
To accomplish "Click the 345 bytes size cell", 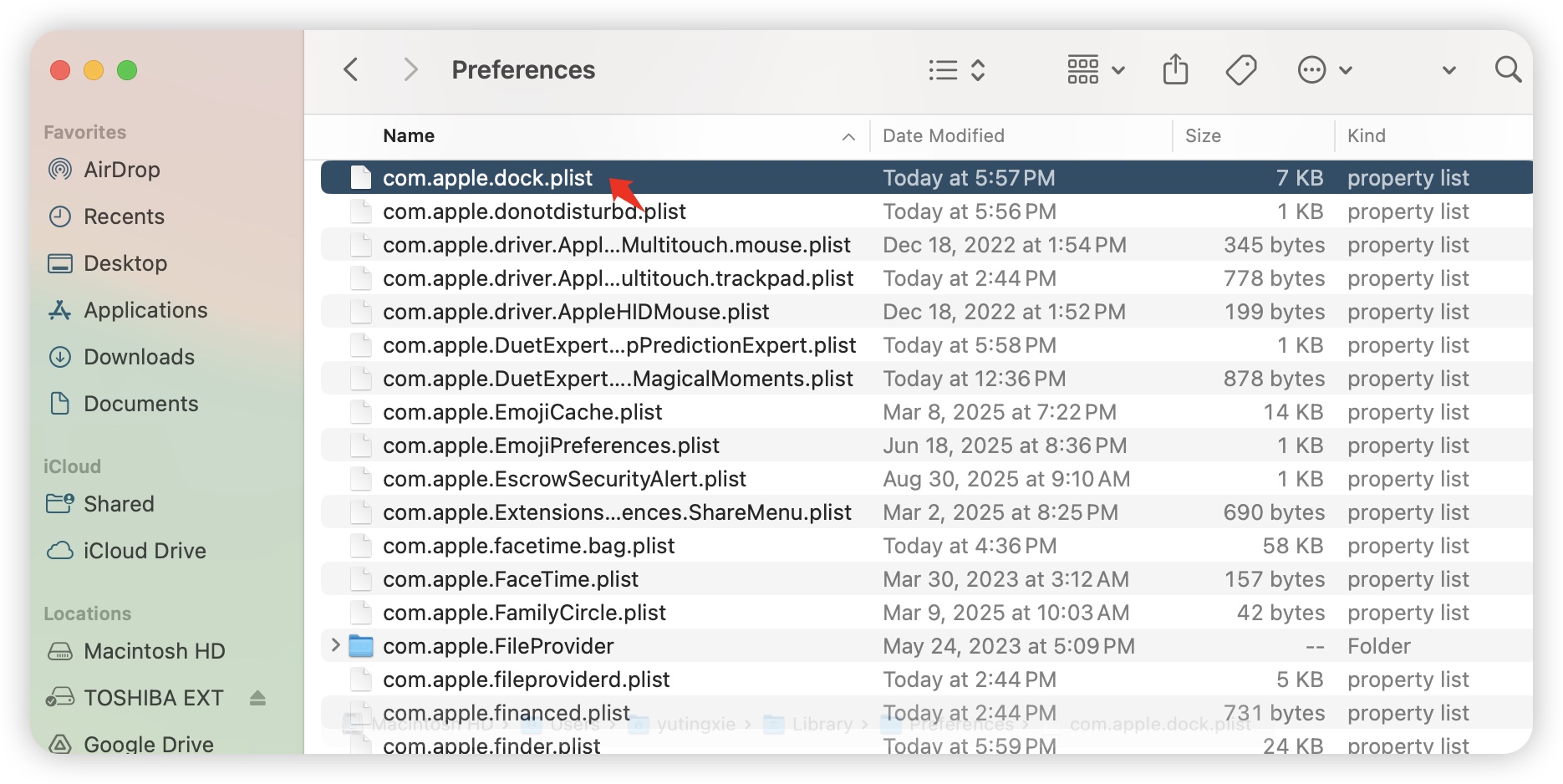I will click(1274, 245).
